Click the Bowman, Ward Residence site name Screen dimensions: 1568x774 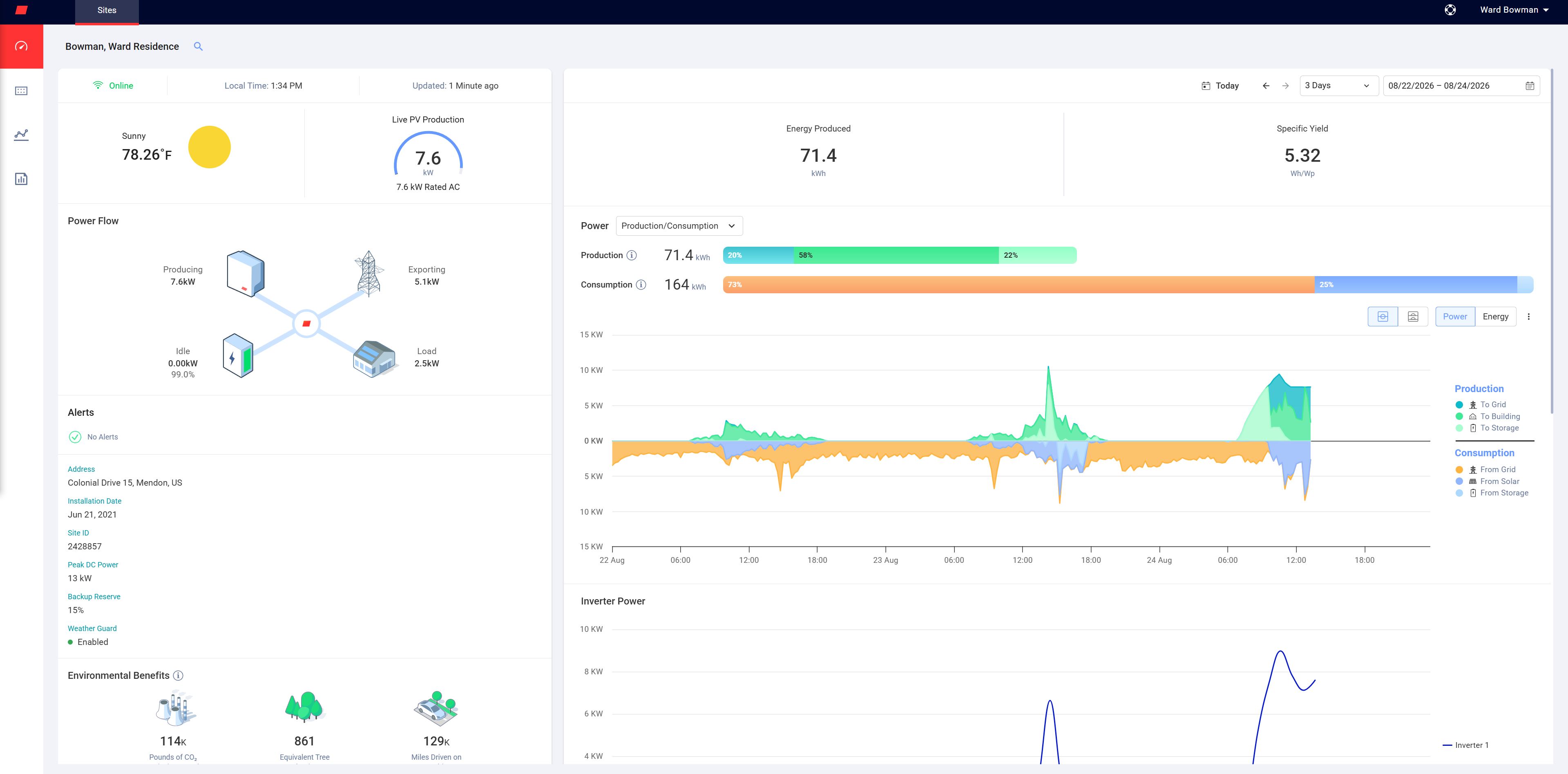[x=122, y=46]
